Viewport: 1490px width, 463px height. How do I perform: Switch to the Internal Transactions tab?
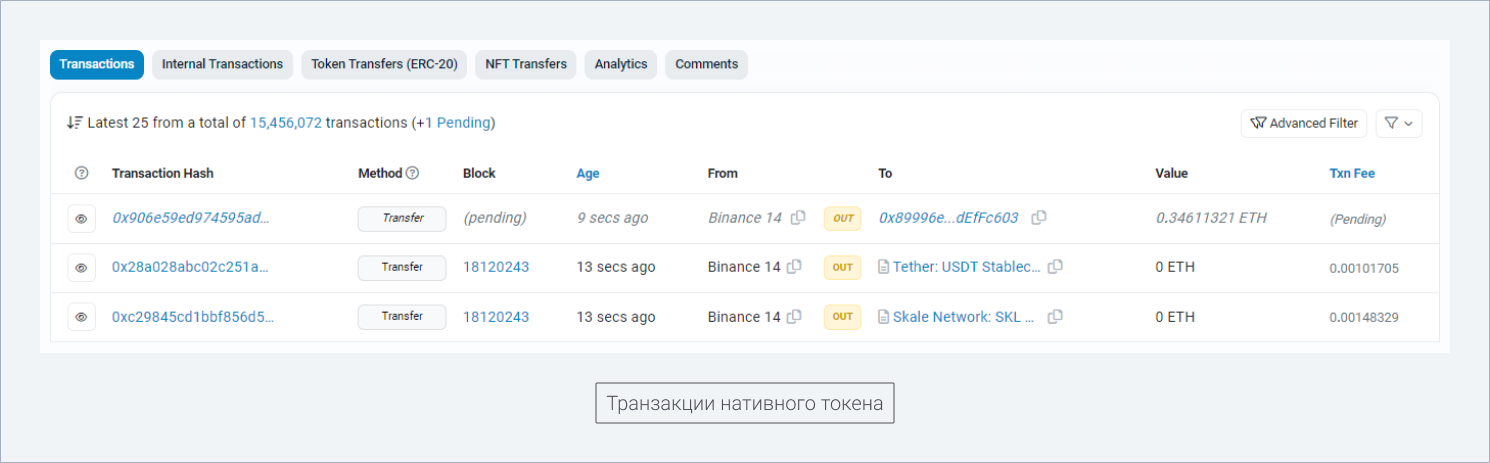click(x=222, y=64)
